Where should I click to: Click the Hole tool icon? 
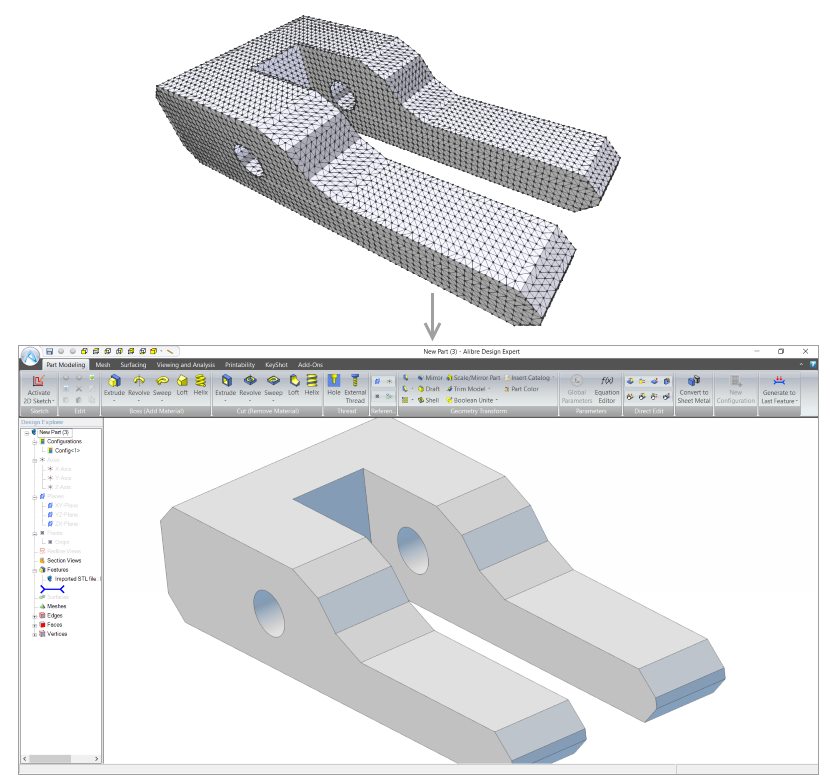click(x=334, y=386)
